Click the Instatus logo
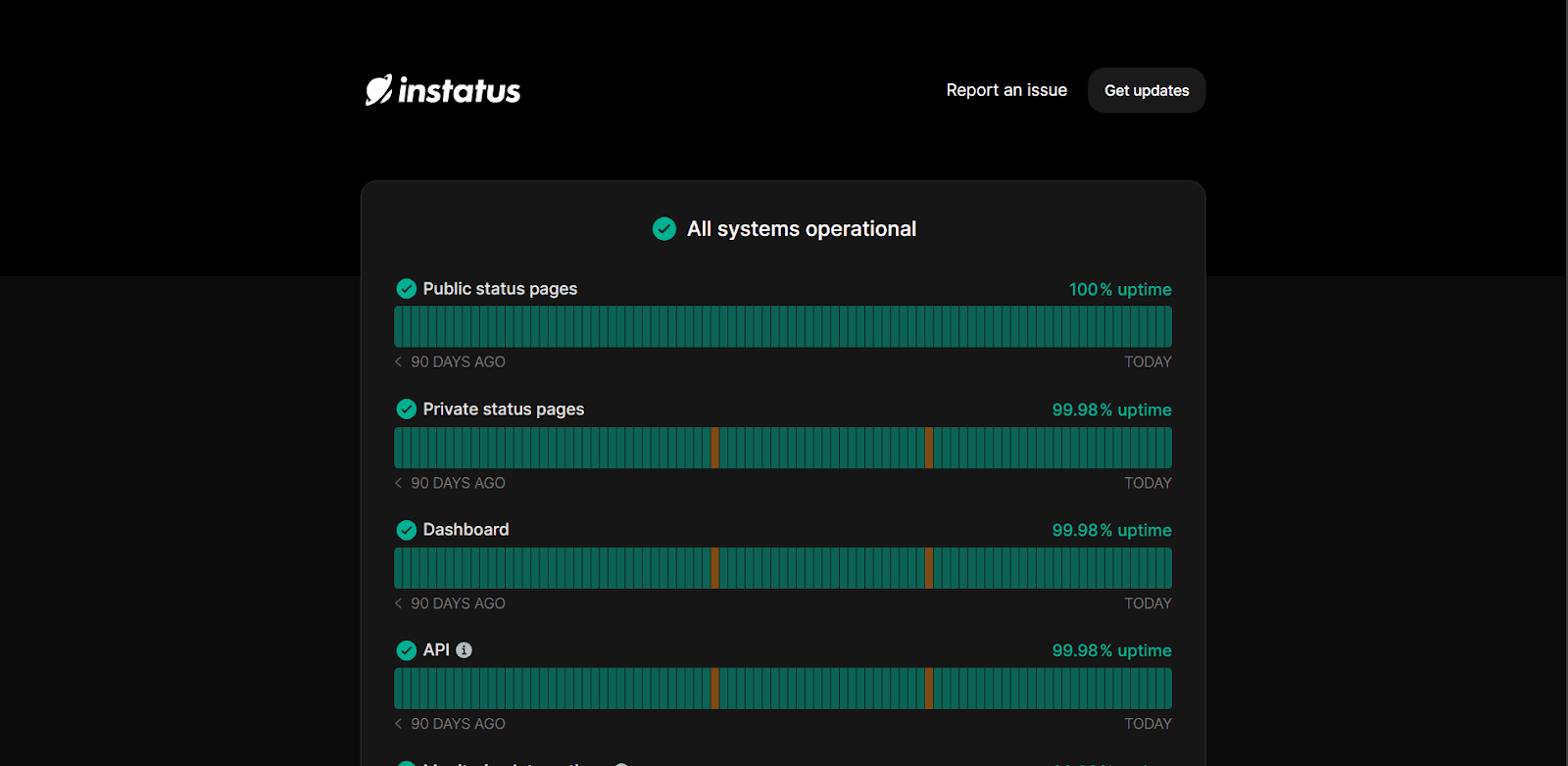Viewport: 1568px width, 766px height. click(443, 90)
